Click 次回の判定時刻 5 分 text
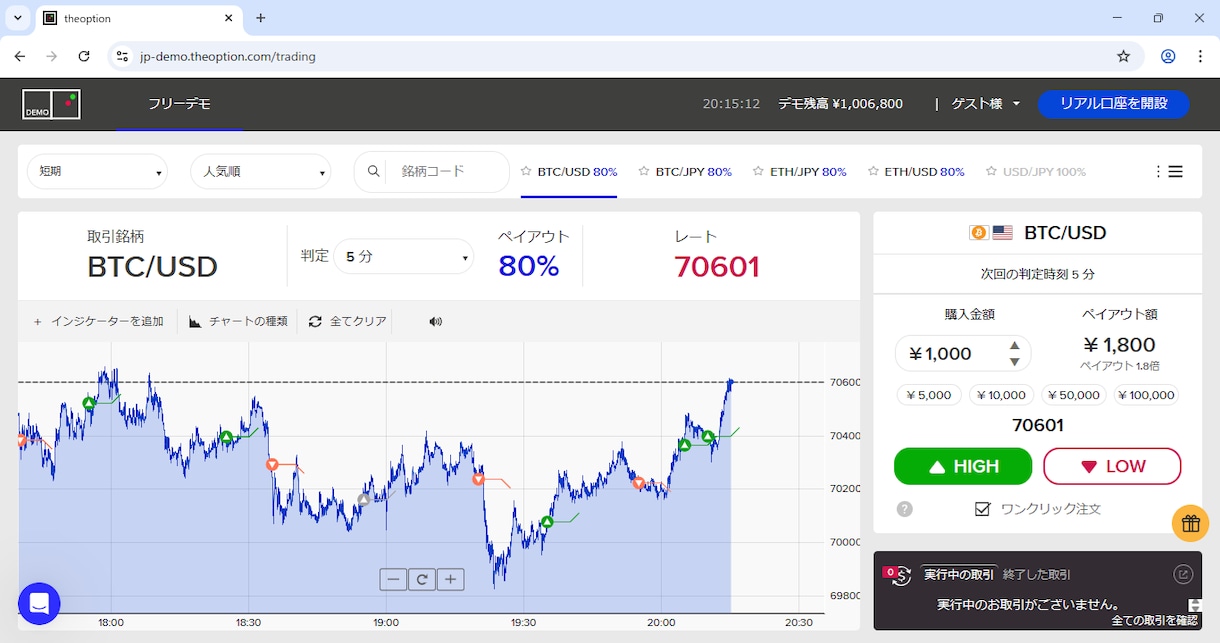 [1037, 273]
